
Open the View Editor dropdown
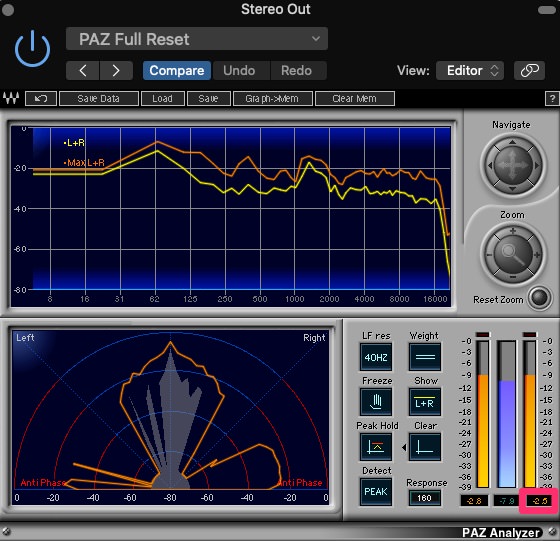[x=470, y=70]
